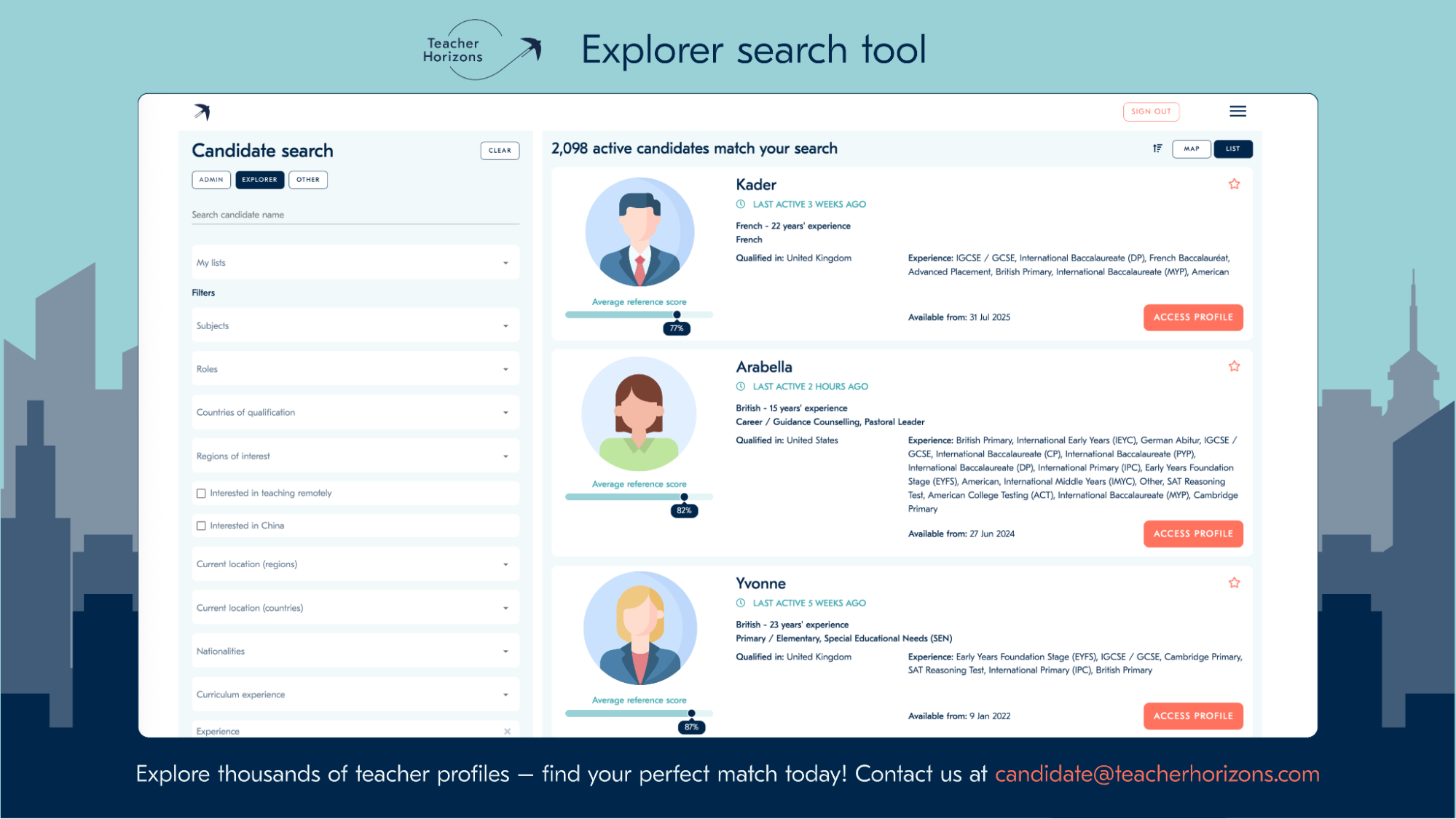Click "Available from: 9 Jan 2022" text
The image size is (1456, 819).
[x=959, y=716]
